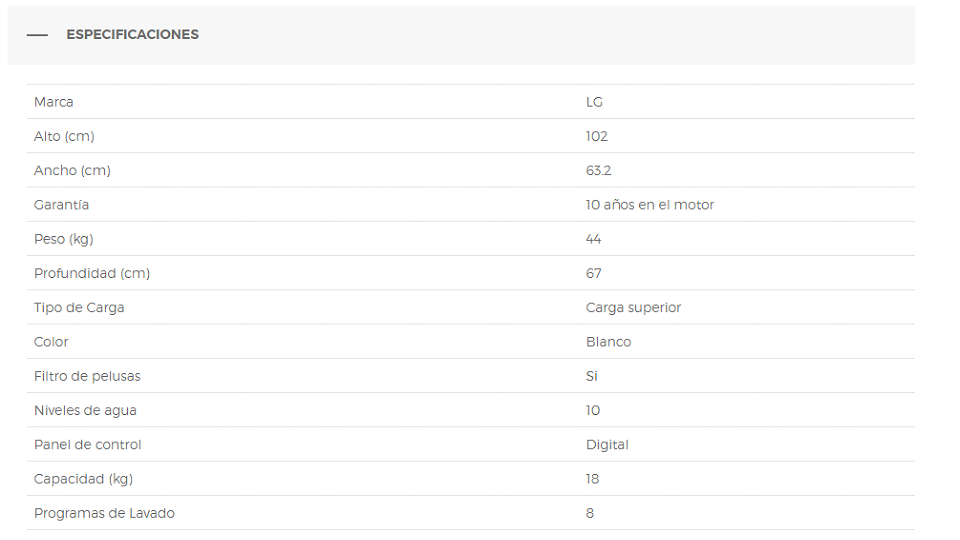Image resolution: width=960 pixels, height=540 pixels.
Task: Select the Garantía row label
Action: 61,205
